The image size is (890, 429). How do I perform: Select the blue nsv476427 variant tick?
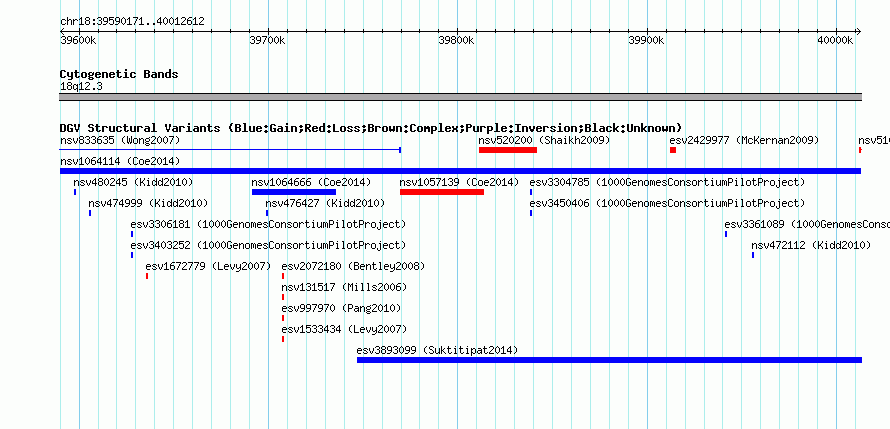click(x=267, y=213)
